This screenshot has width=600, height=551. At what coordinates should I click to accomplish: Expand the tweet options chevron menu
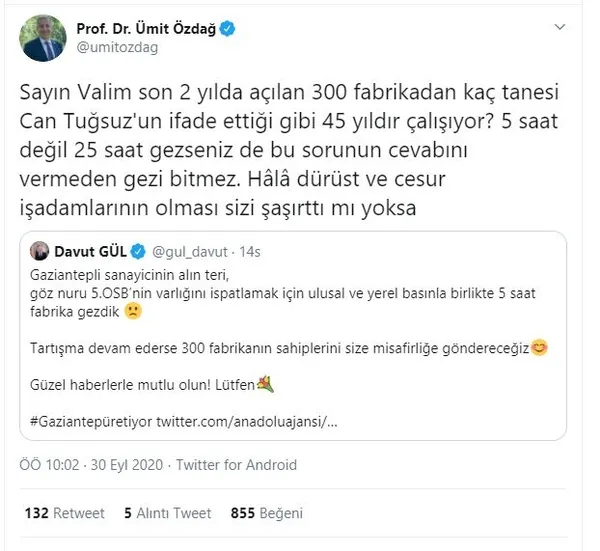click(560, 27)
